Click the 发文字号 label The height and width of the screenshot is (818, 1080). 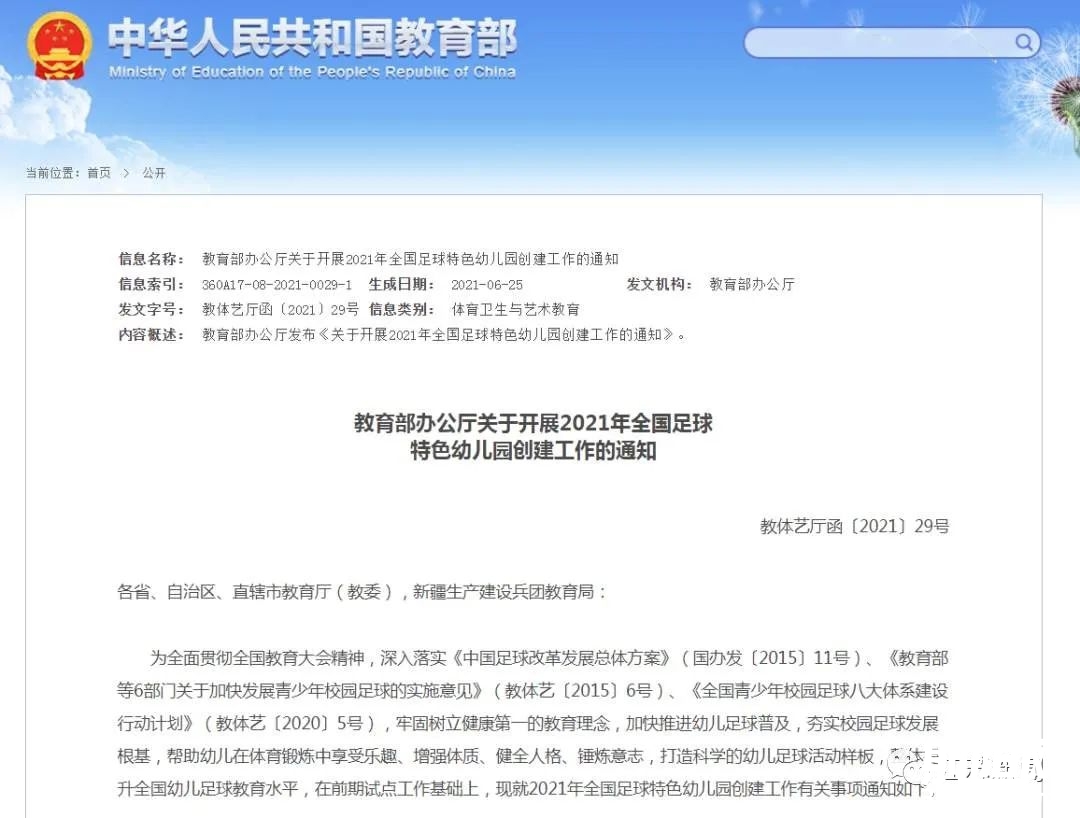(152, 310)
